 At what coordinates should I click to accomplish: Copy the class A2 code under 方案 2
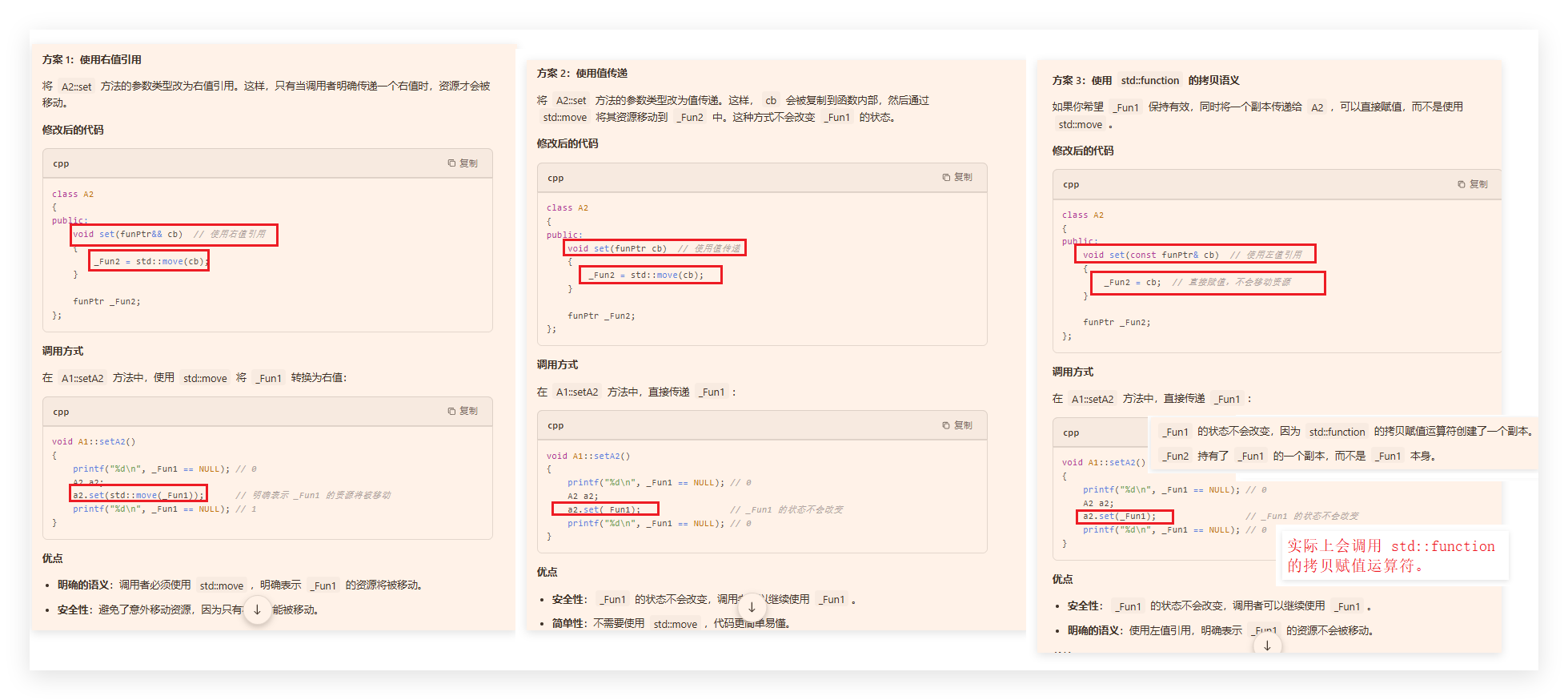[957, 177]
